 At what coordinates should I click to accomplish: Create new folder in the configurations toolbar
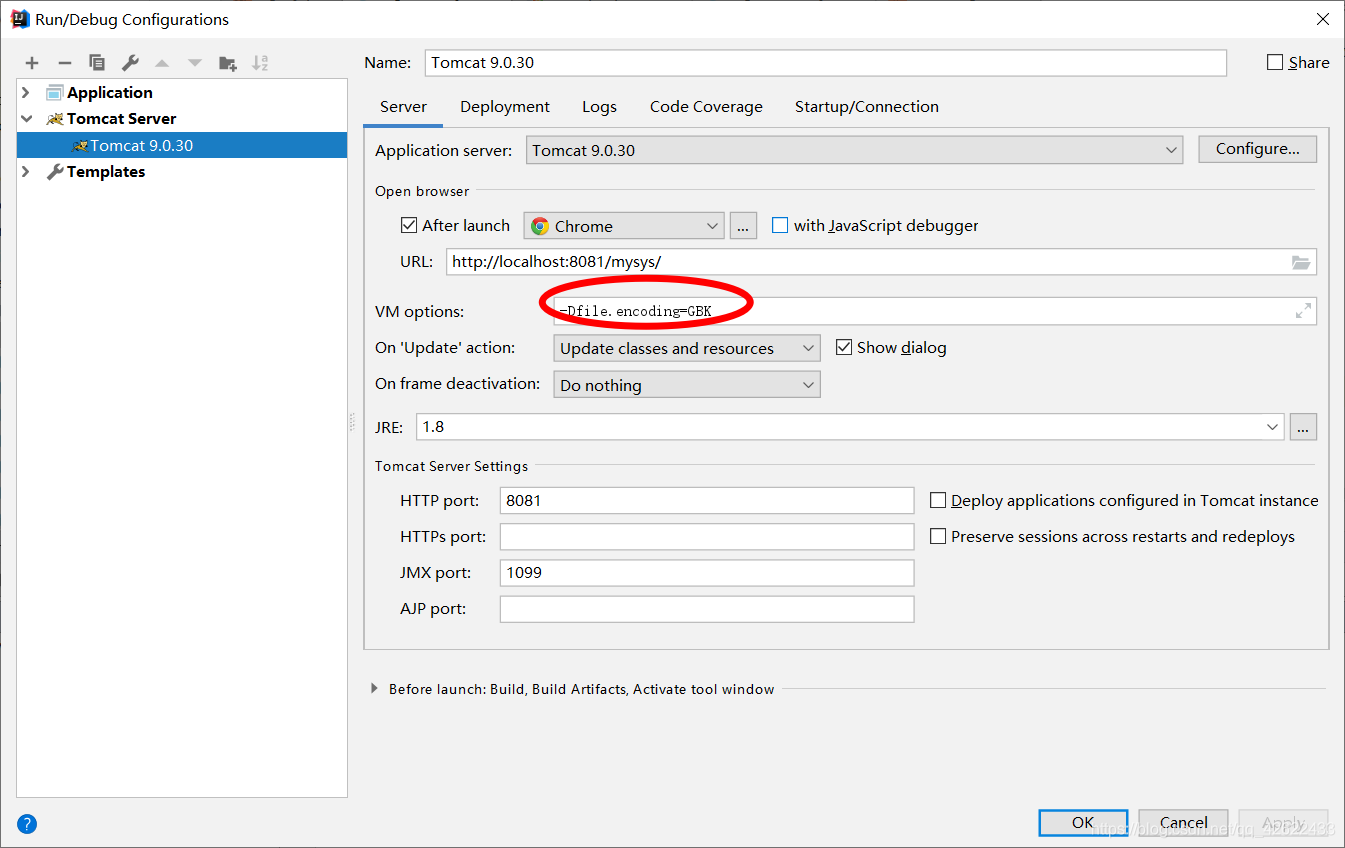click(228, 63)
